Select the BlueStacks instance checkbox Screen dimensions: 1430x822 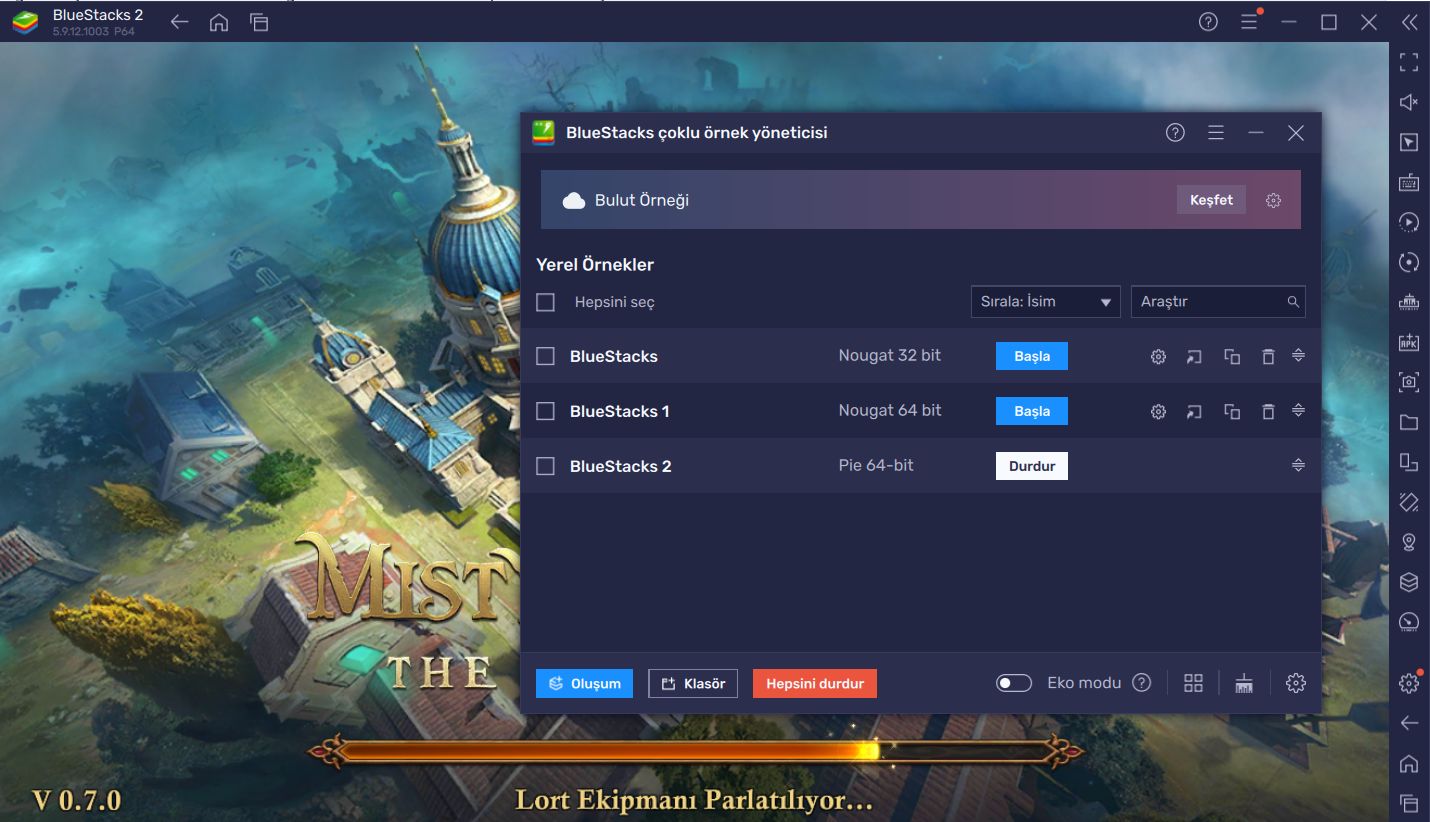click(545, 356)
